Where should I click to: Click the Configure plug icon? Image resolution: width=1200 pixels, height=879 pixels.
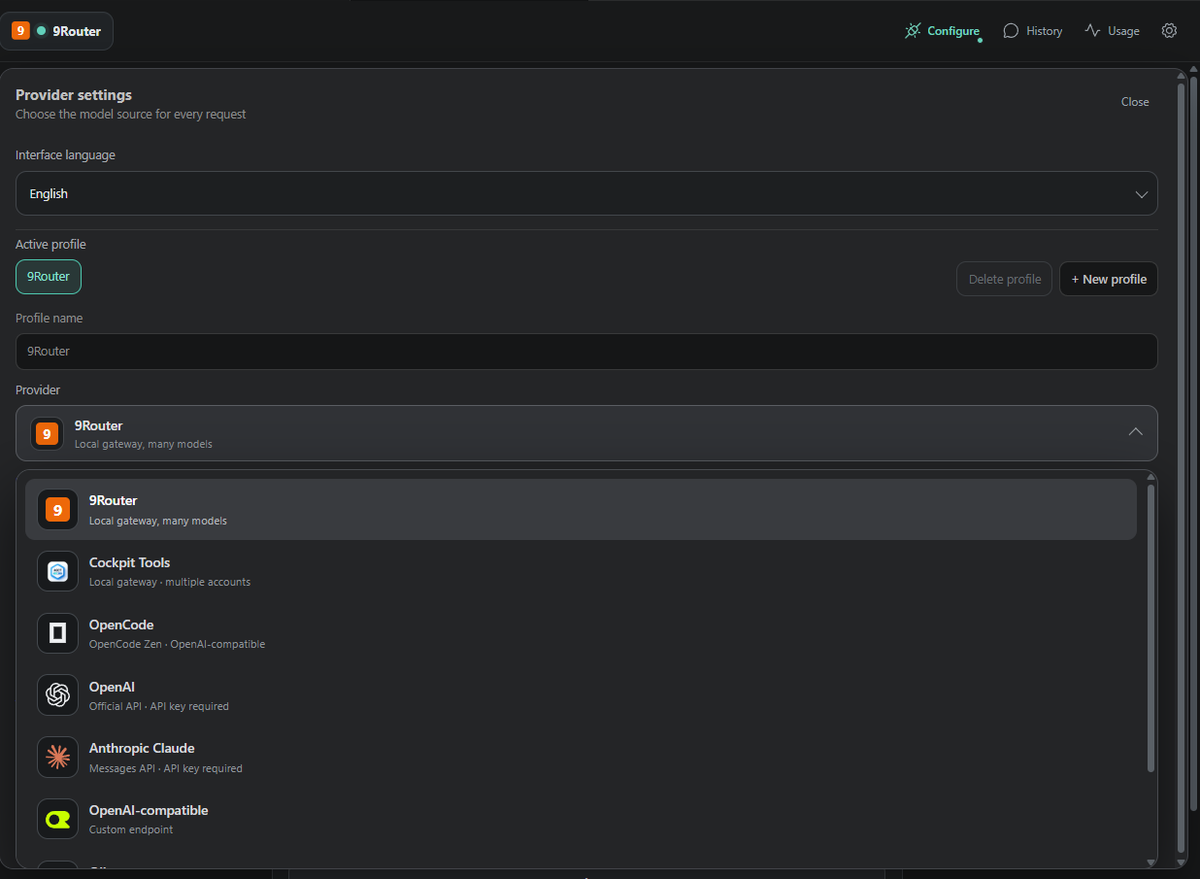click(913, 31)
